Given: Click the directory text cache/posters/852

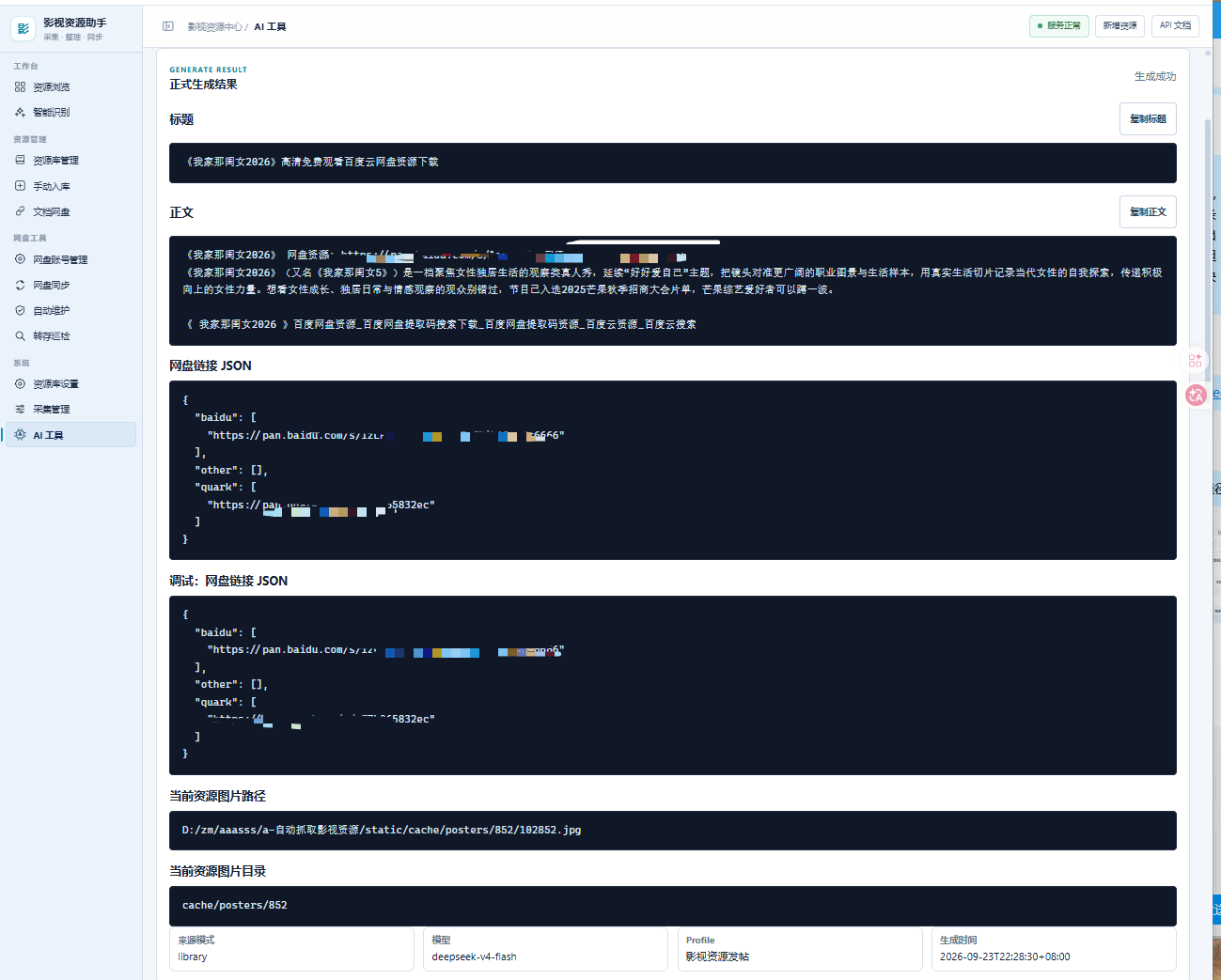Looking at the screenshot, I should click(x=235, y=906).
